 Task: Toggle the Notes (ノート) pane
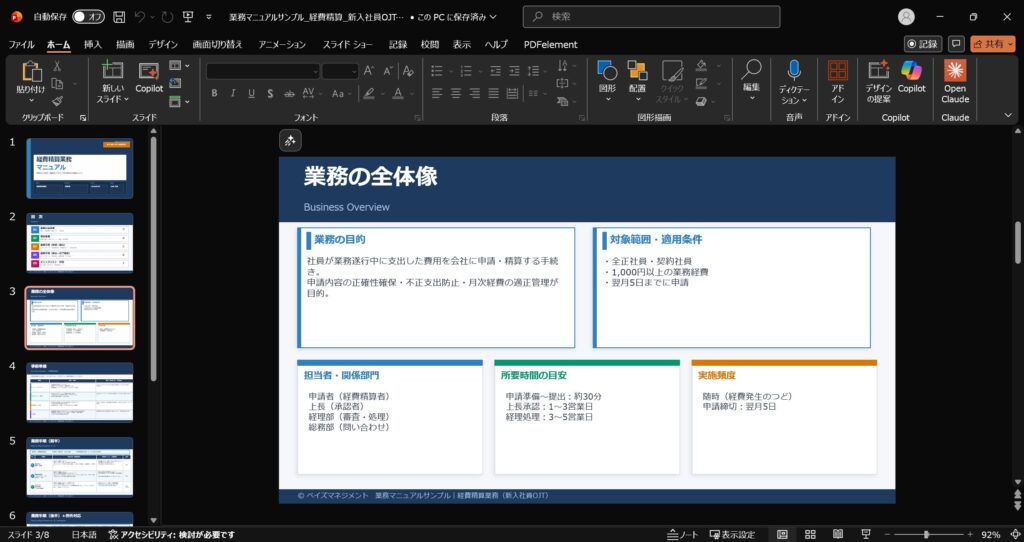(x=682, y=535)
